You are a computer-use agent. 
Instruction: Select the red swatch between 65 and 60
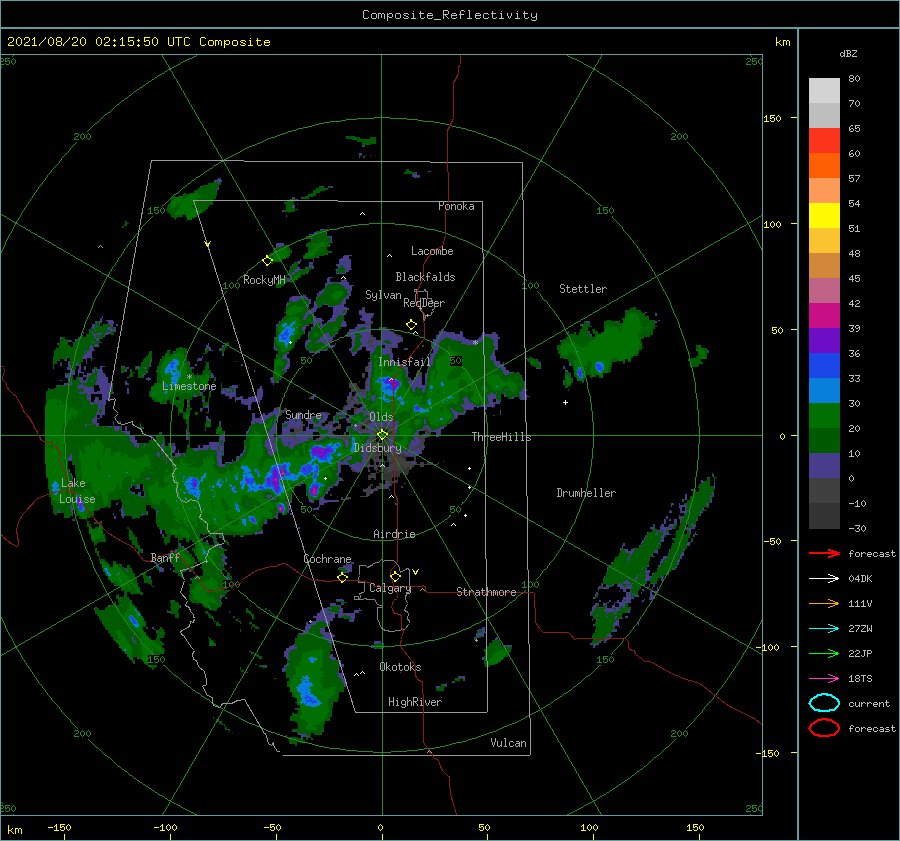824,140
